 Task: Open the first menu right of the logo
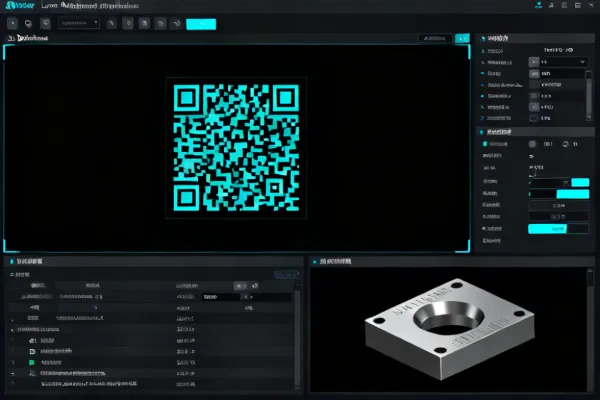click(49, 6)
